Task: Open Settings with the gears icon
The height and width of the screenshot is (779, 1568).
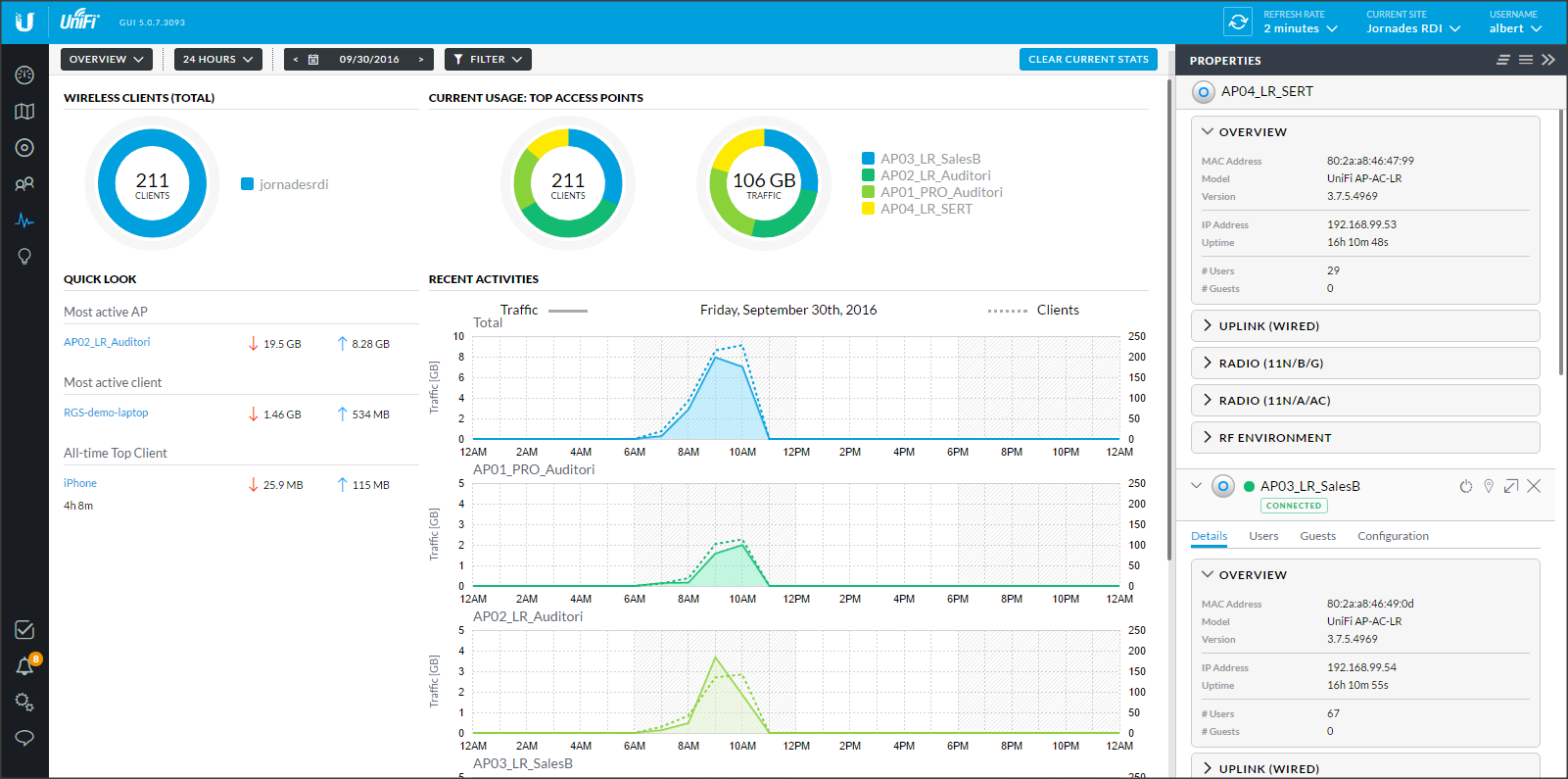Action: 24,703
